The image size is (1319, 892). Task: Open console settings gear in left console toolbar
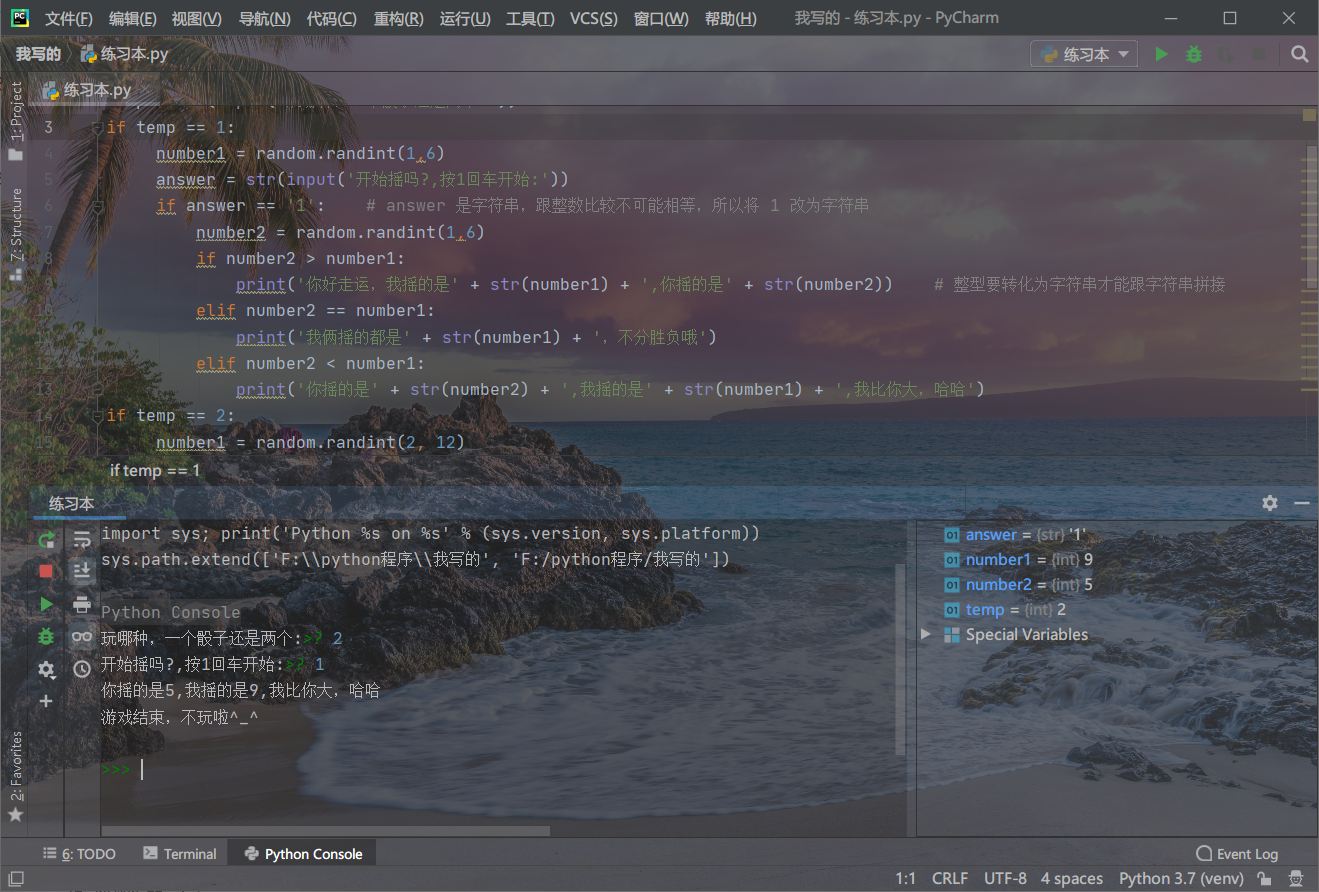(x=46, y=669)
